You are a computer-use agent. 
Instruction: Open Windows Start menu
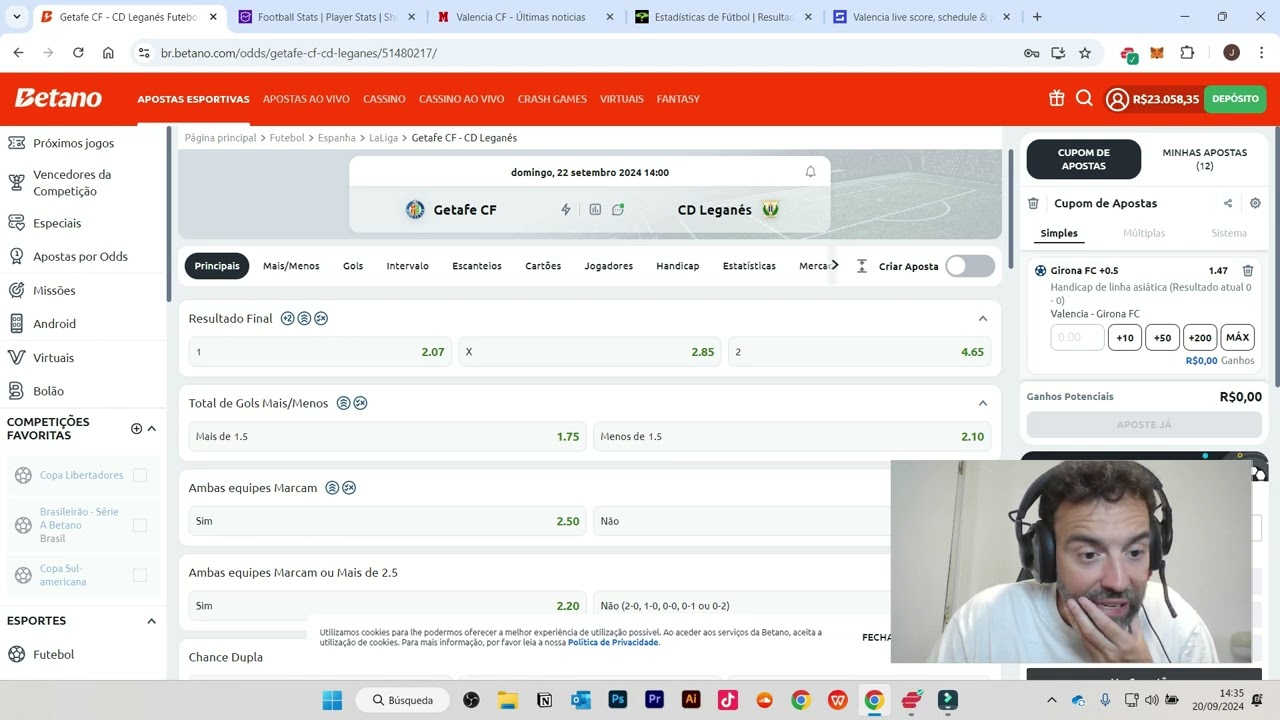332,700
